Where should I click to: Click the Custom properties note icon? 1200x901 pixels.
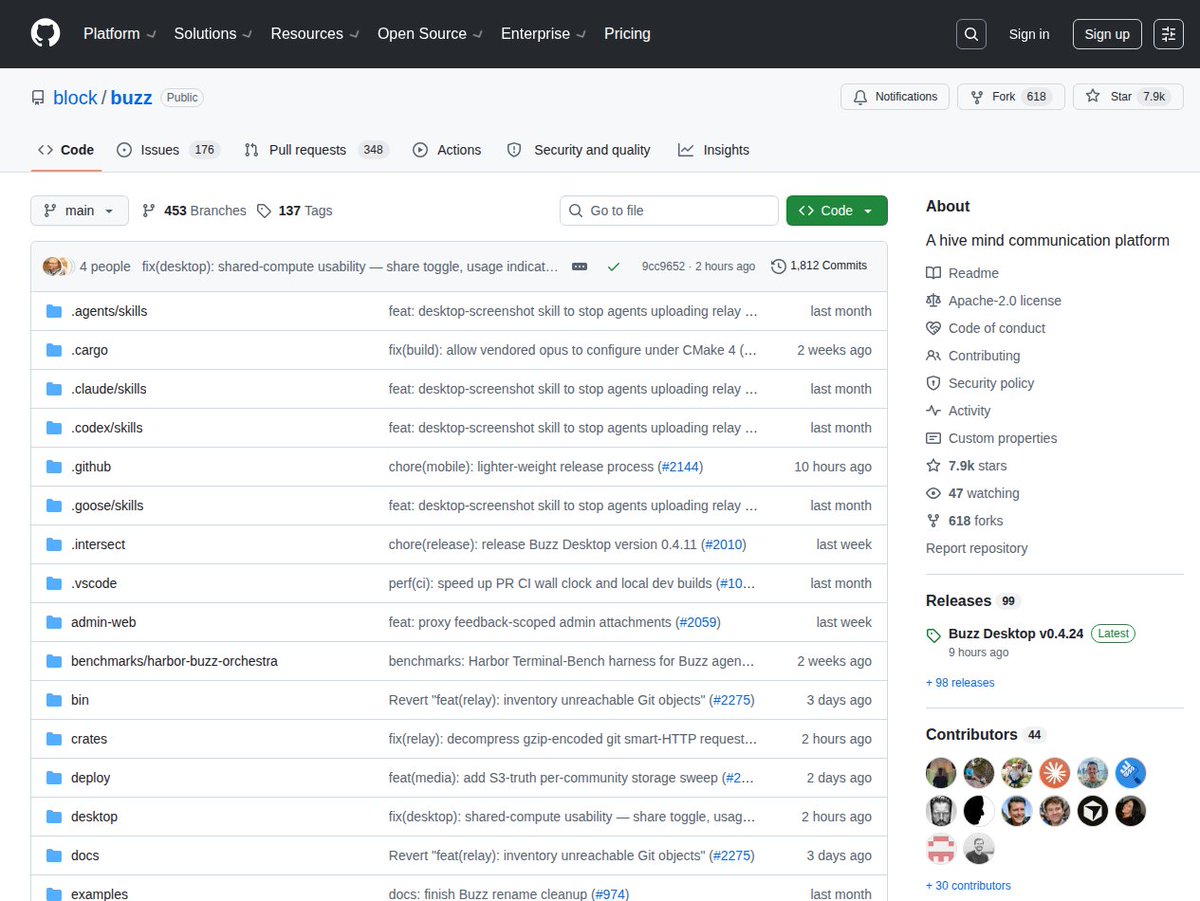pos(934,438)
